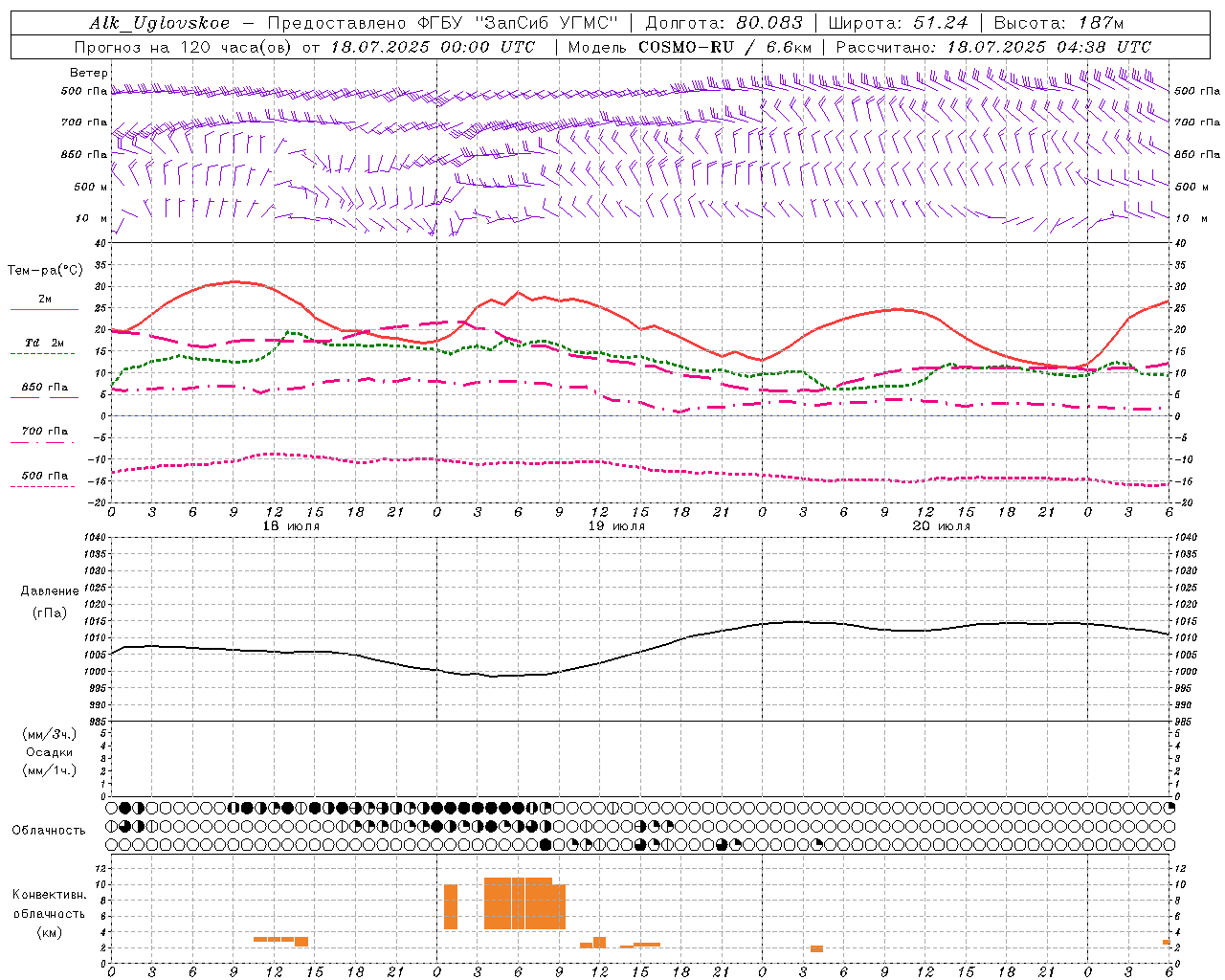Viewport: 1225px width, 980px height.
Task: Click 850 гПа entry in temperature legend
Action: (x=44, y=388)
